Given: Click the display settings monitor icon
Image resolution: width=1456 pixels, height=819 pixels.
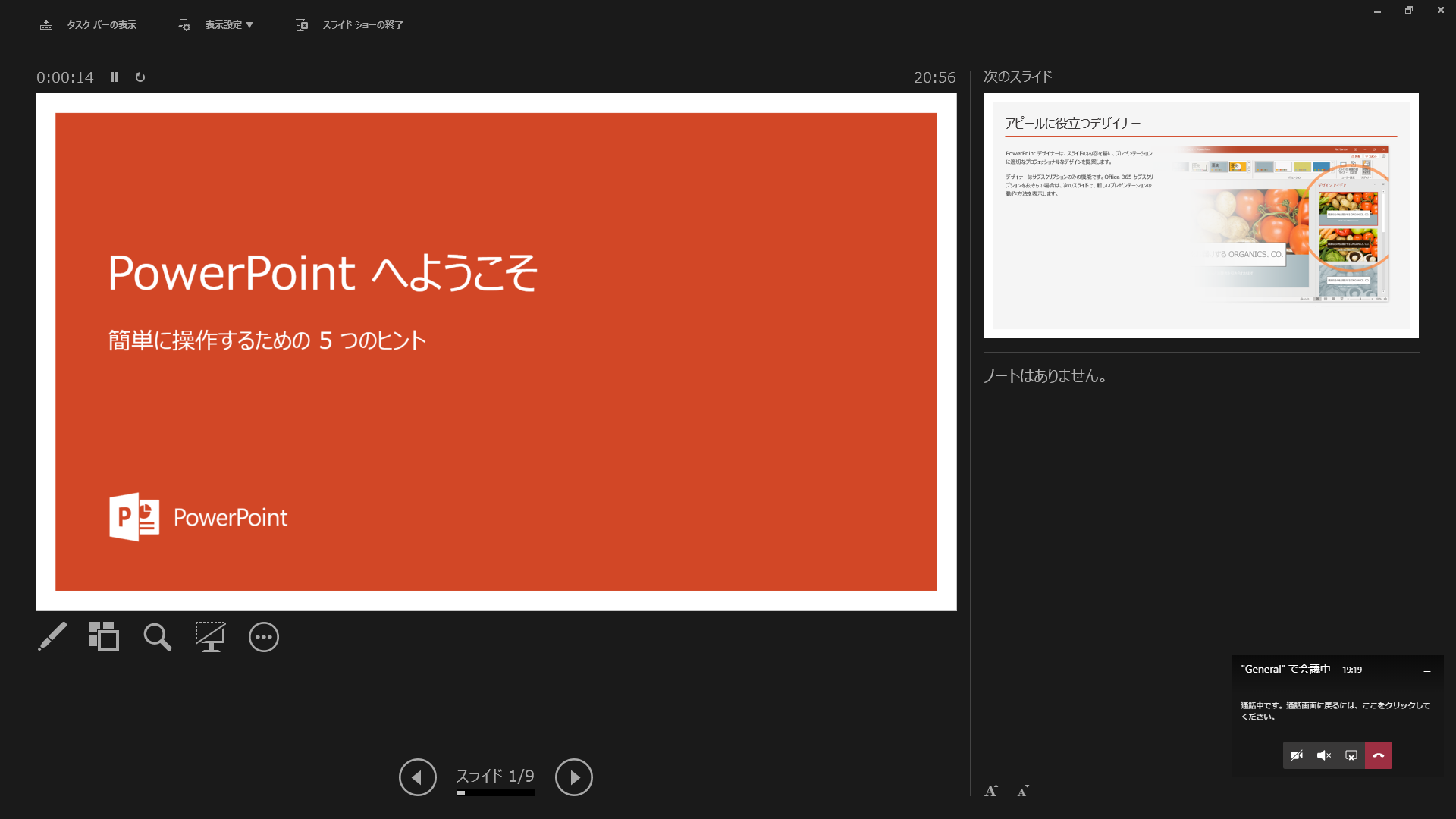Looking at the screenshot, I should click(184, 25).
